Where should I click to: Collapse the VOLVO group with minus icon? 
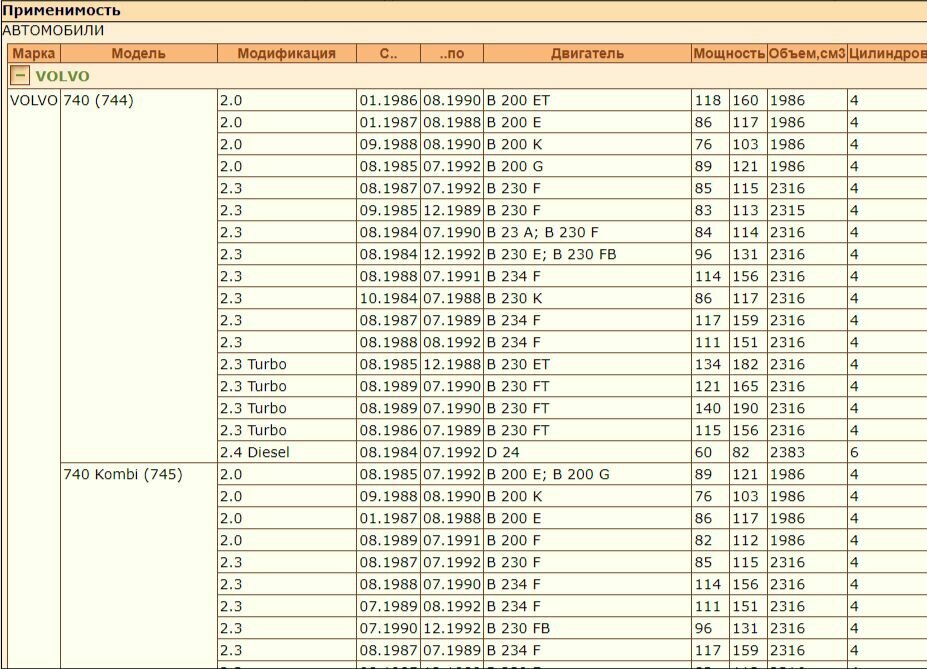[x=20, y=75]
